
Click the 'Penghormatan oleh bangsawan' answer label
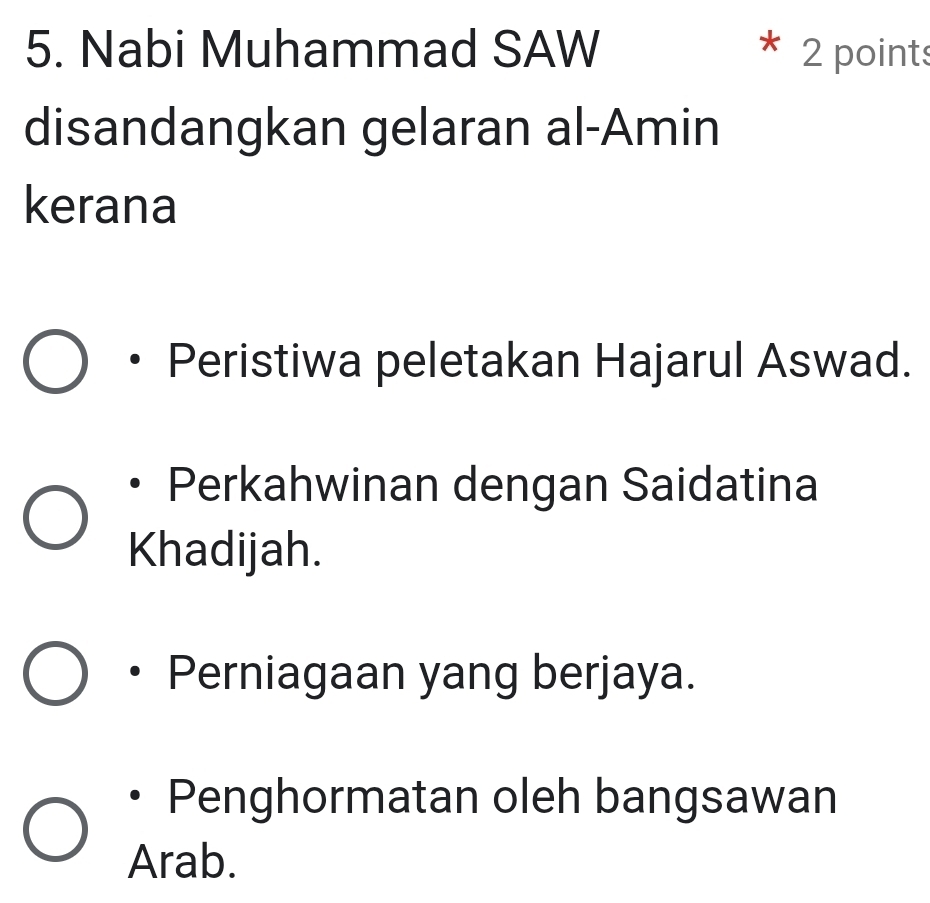[x=502, y=798]
